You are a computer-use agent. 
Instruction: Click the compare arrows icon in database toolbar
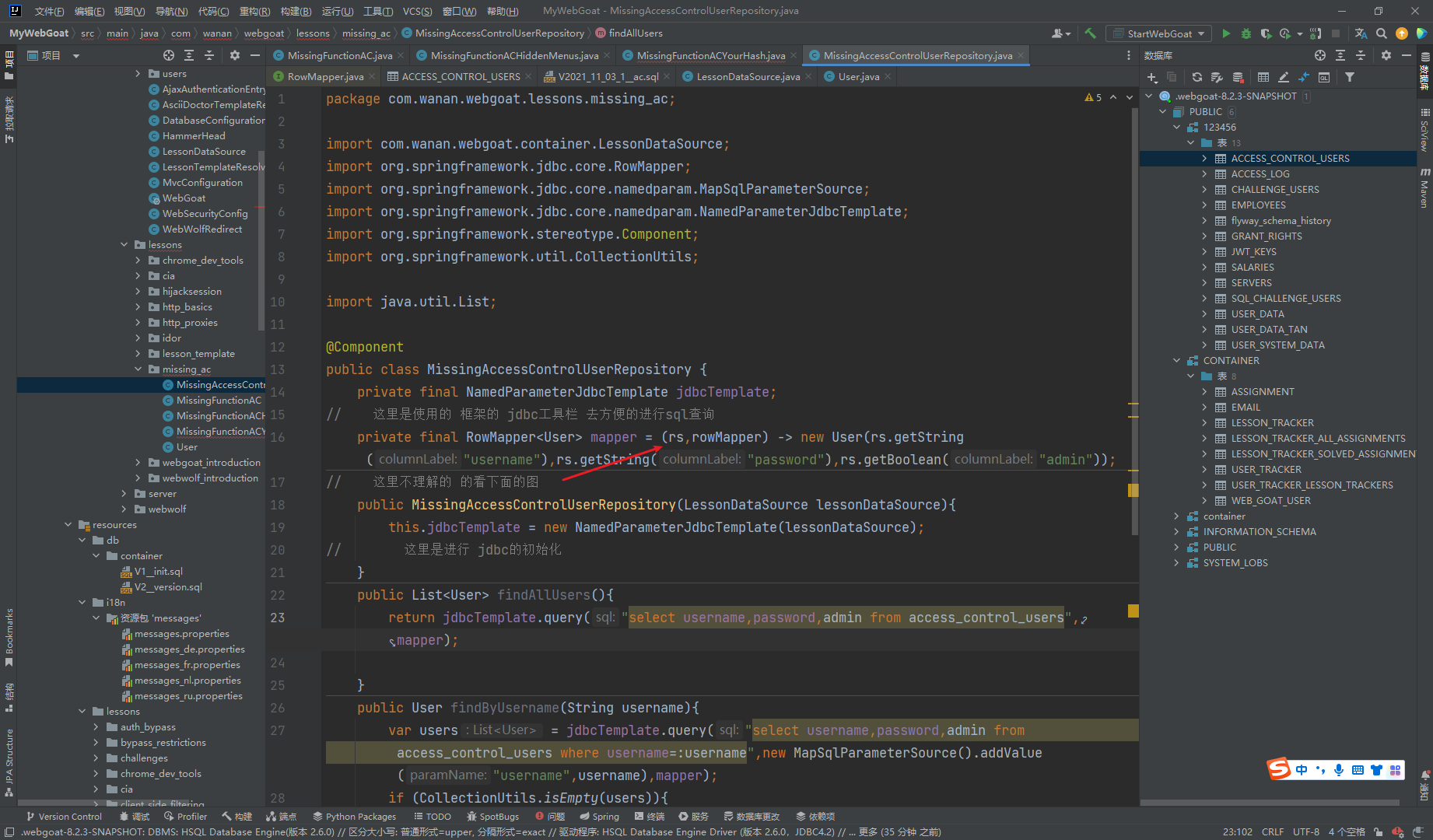1304,77
